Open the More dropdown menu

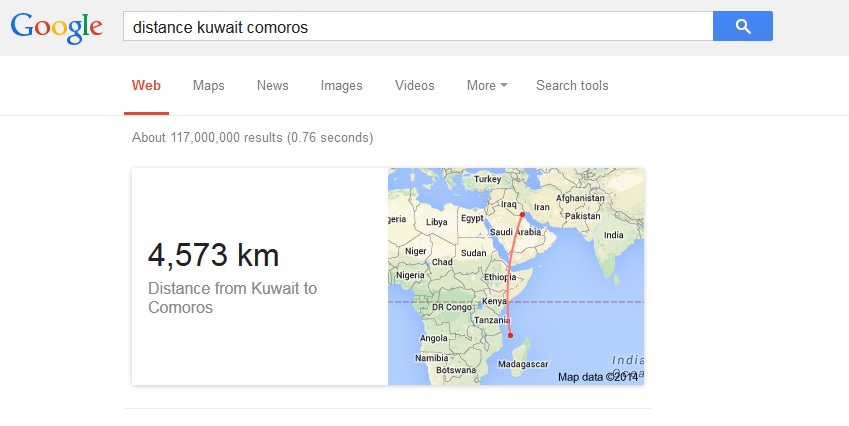pos(486,86)
